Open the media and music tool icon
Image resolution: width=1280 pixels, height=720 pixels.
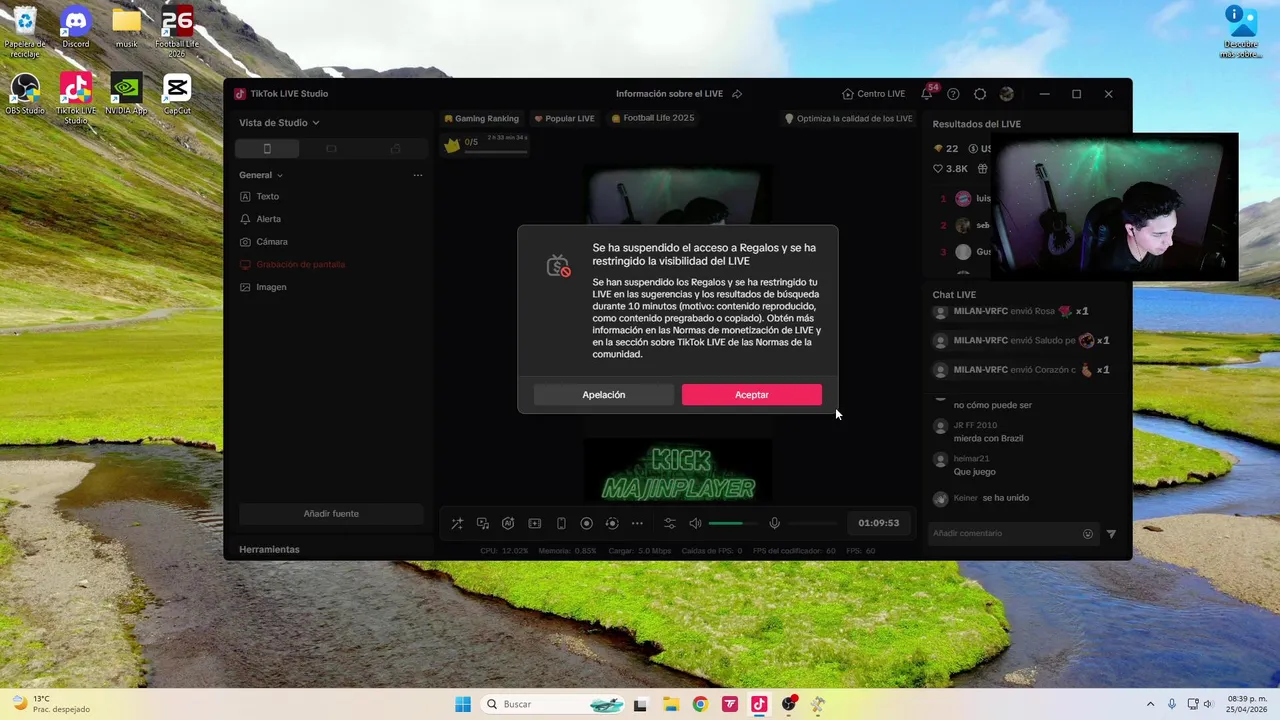483,523
